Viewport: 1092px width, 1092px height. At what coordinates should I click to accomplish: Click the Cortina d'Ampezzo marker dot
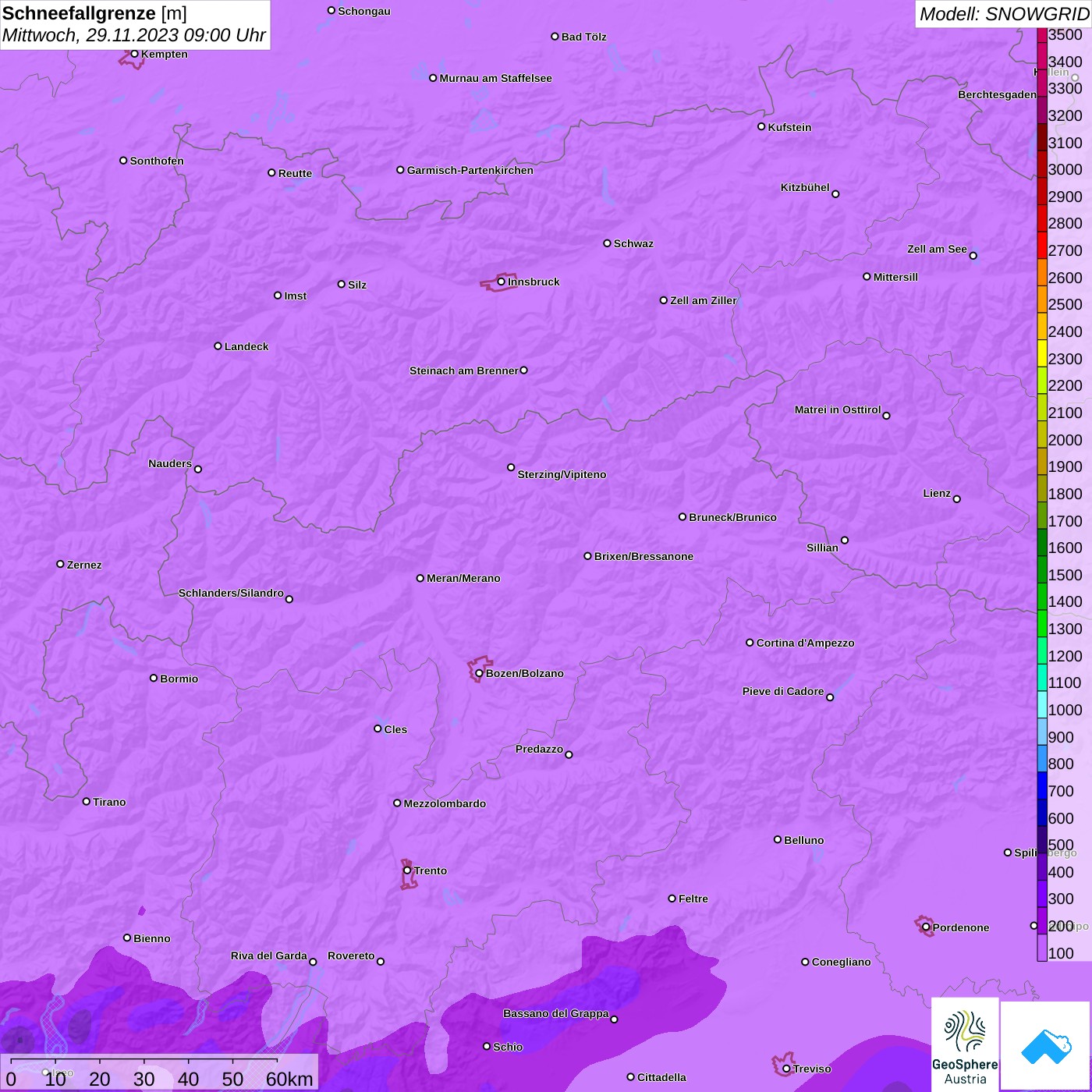tap(750, 643)
